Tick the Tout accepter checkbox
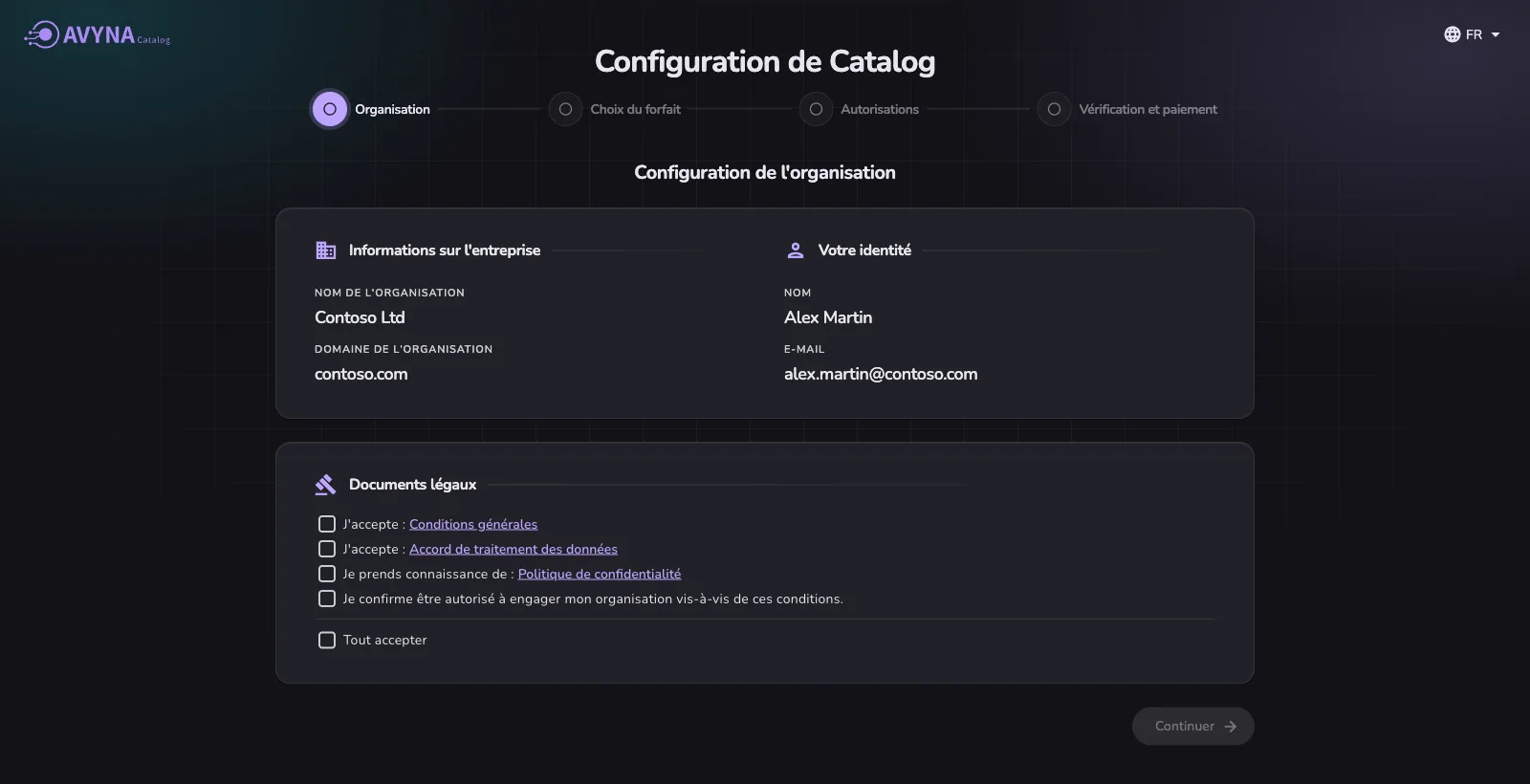 tap(327, 640)
